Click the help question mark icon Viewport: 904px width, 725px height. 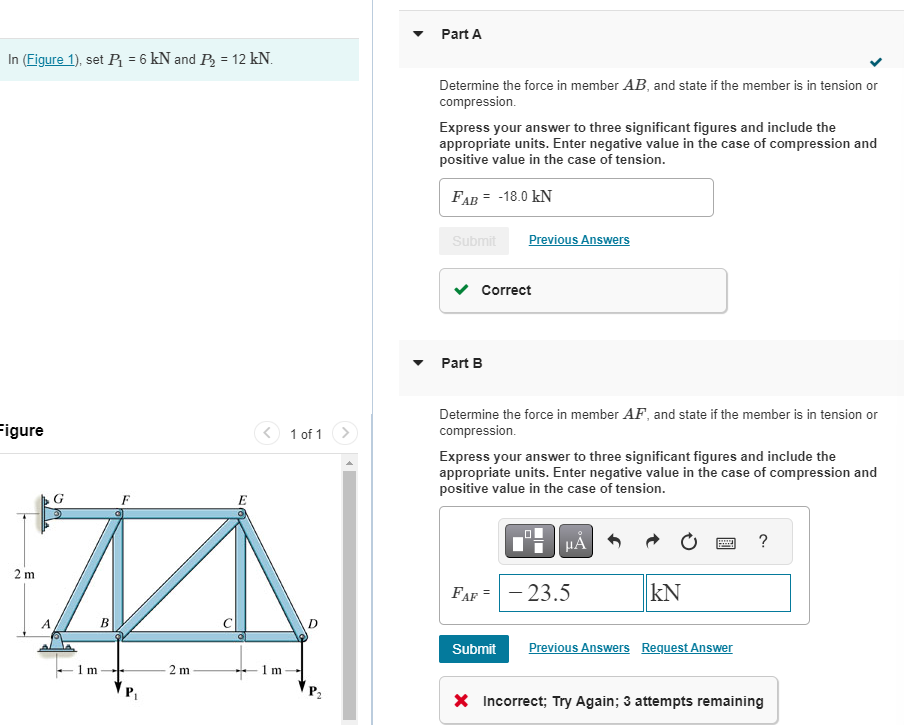(x=762, y=541)
